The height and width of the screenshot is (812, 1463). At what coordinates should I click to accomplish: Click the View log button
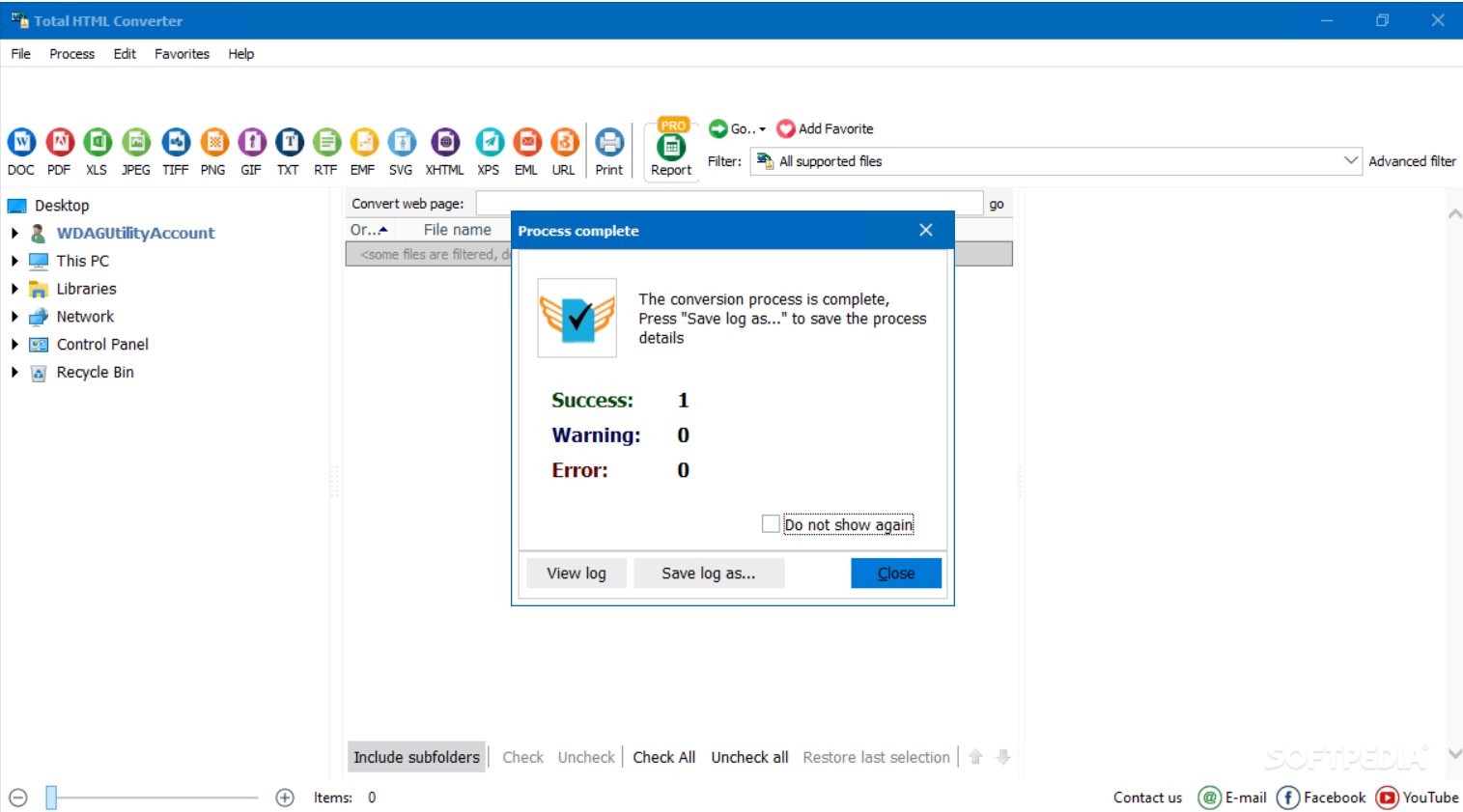click(x=577, y=574)
